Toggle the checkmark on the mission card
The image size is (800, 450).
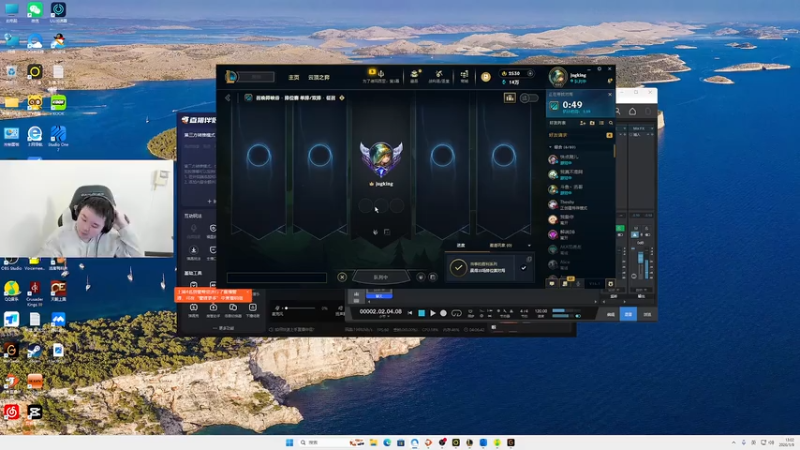523,268
